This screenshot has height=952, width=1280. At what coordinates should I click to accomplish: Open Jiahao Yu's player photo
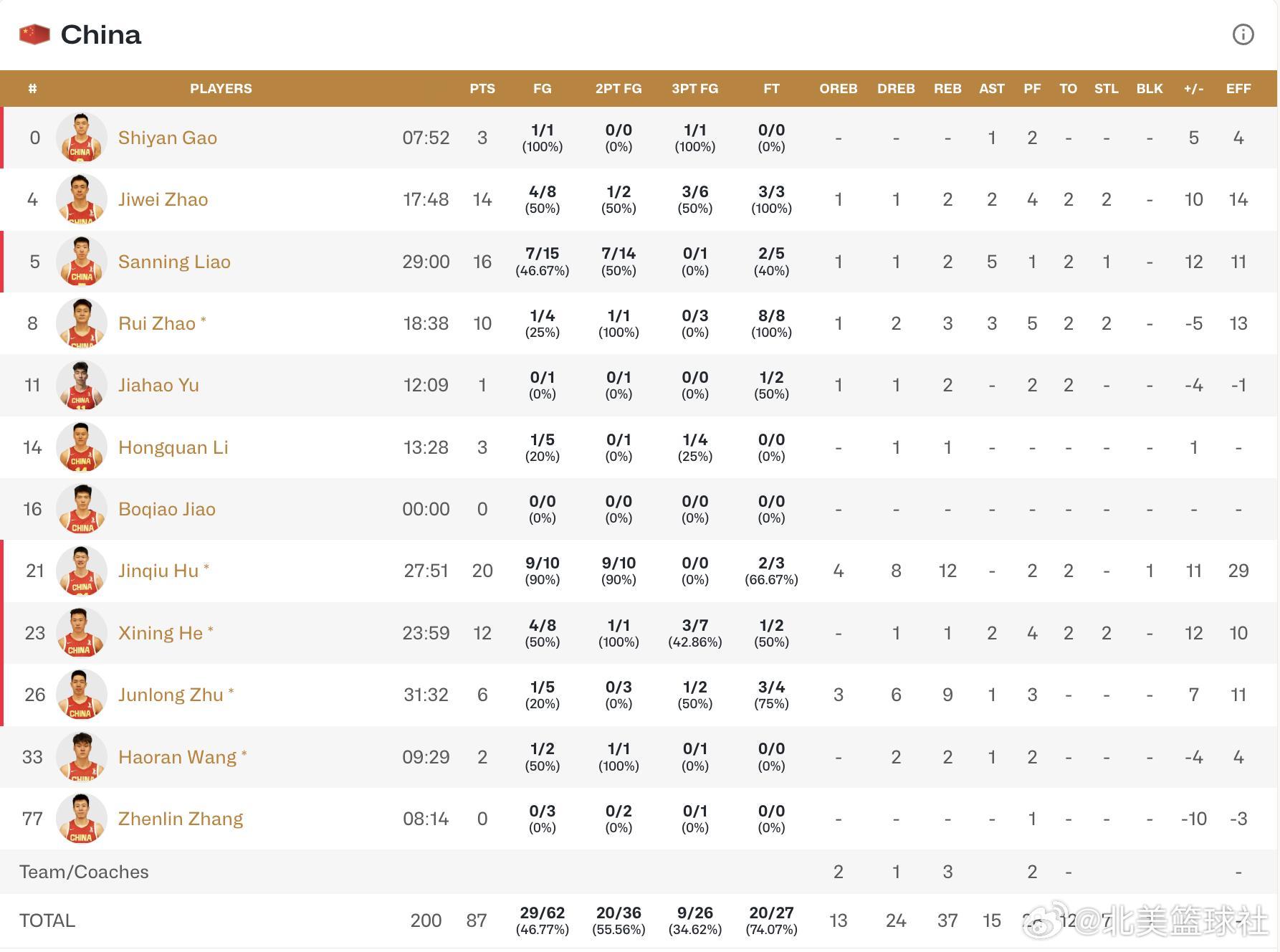point(81,385)
